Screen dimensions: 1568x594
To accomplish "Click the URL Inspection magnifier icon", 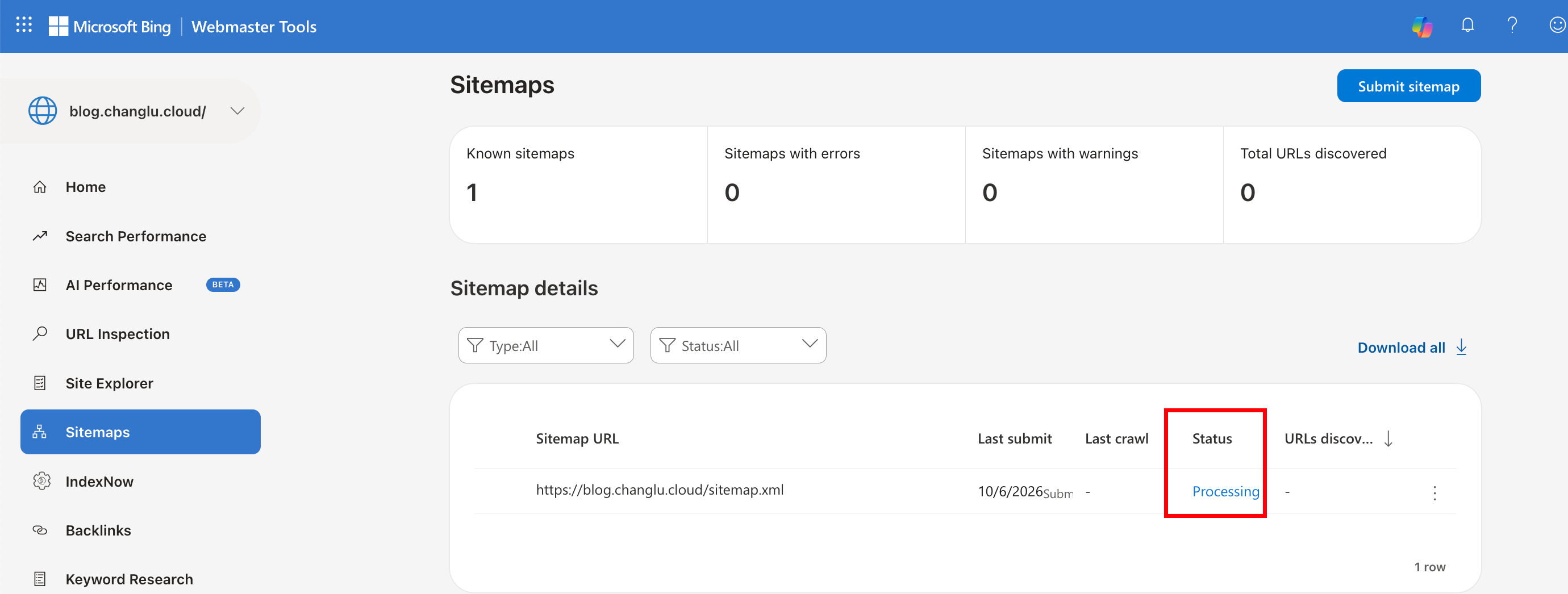I will (x=40, y=333).
